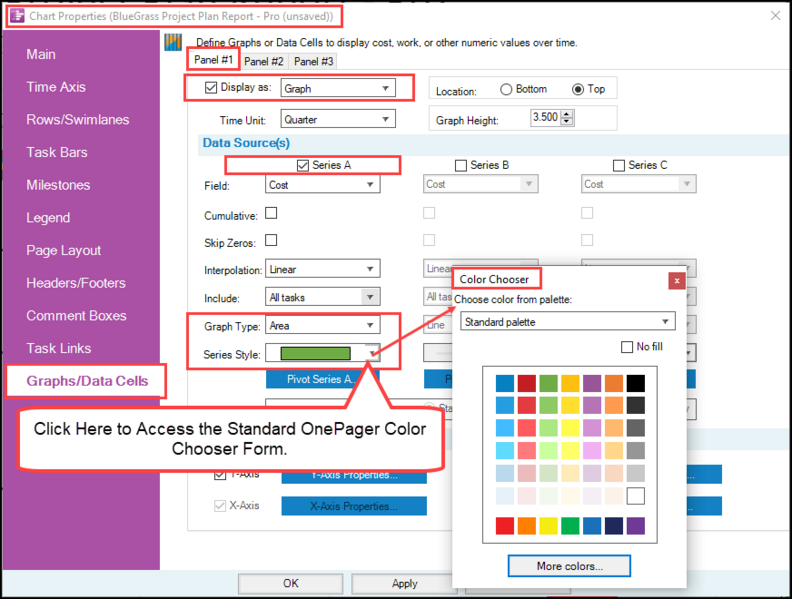792x599 pixels.
Task: Choose yellow swatch in bottom palette row
Action: tap(548, 526)
